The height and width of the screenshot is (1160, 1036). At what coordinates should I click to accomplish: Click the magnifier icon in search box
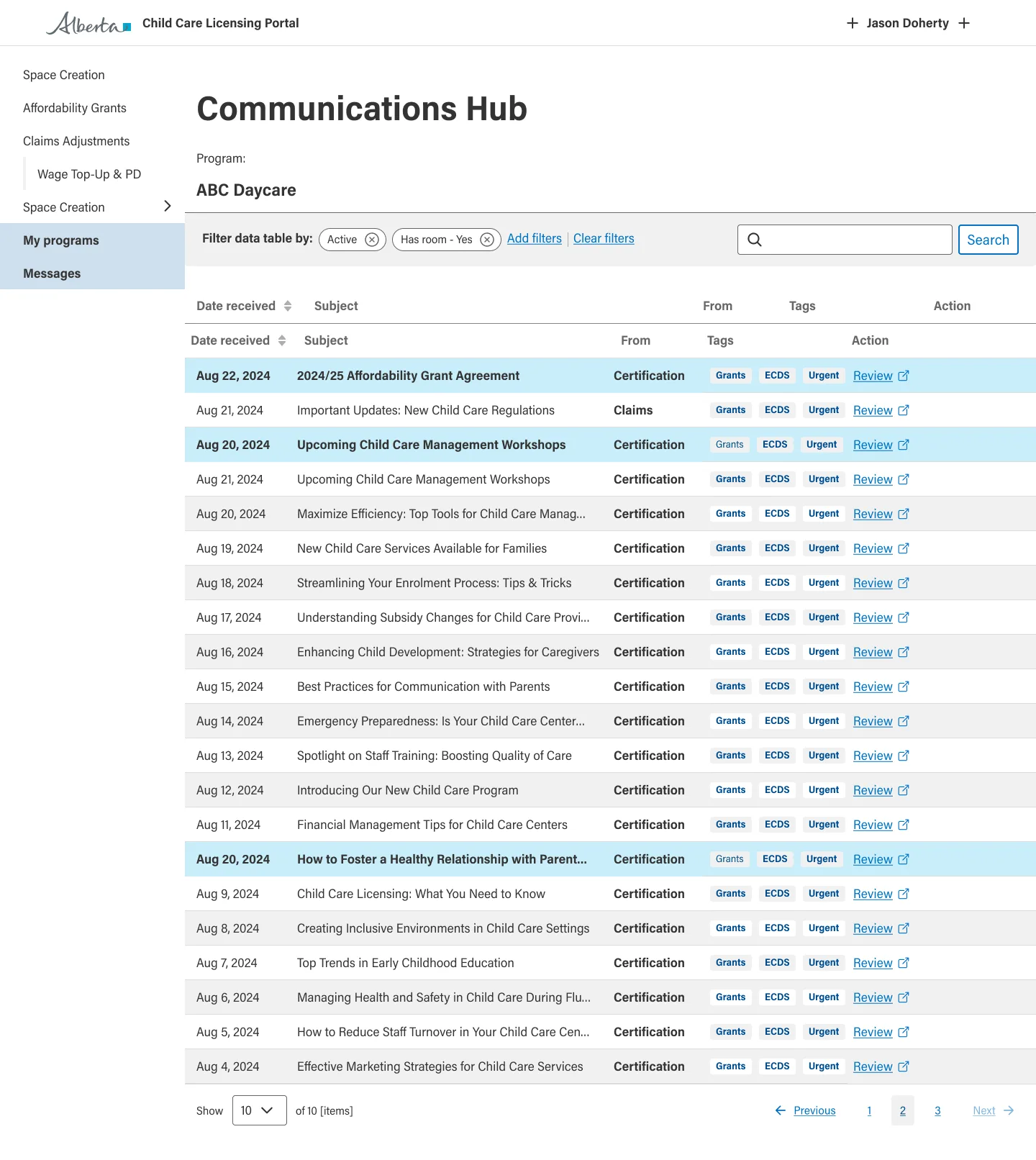pos(755,240)
